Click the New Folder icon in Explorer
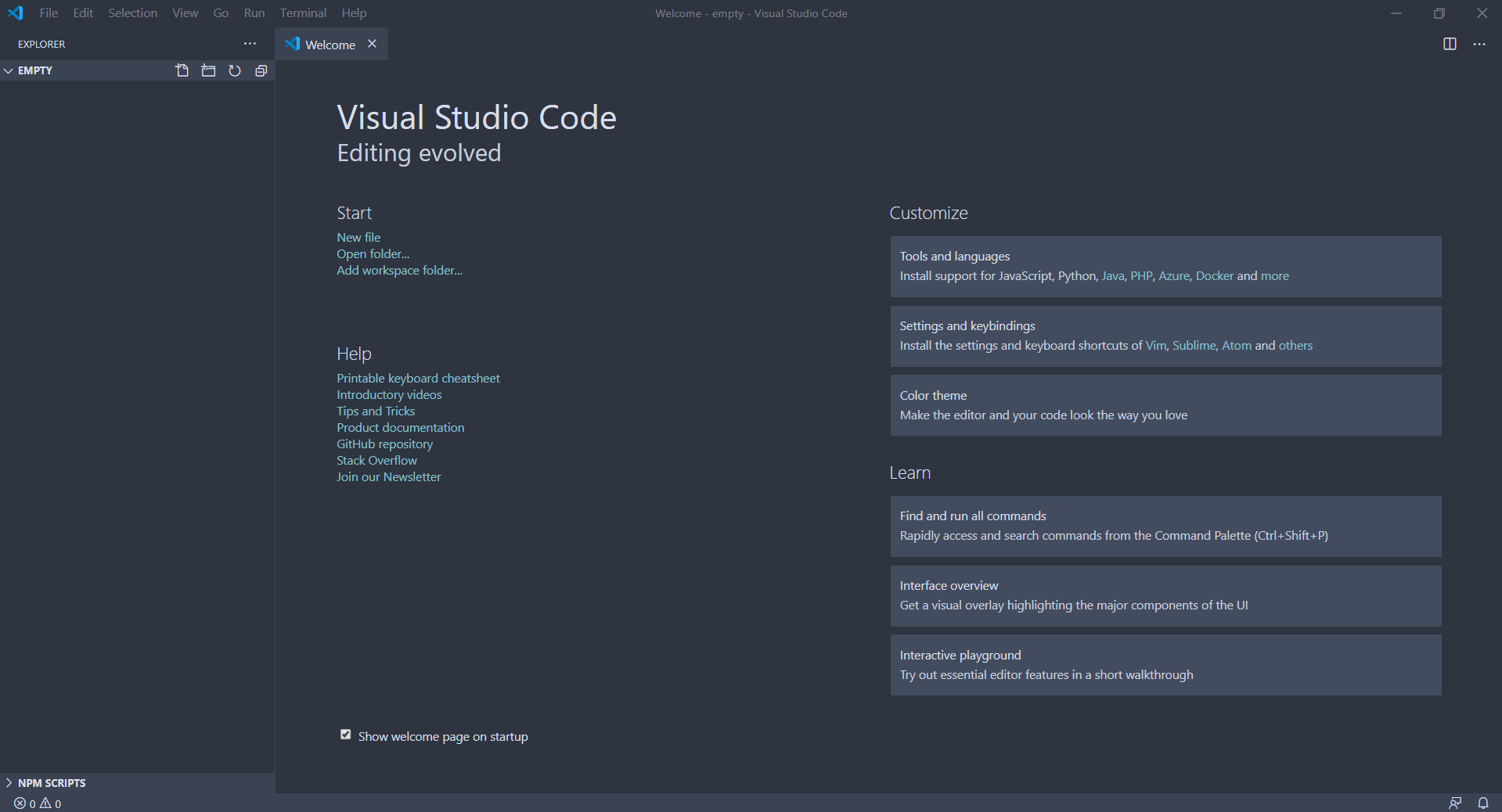This screenshot has width=1502, height=812. 208,70
